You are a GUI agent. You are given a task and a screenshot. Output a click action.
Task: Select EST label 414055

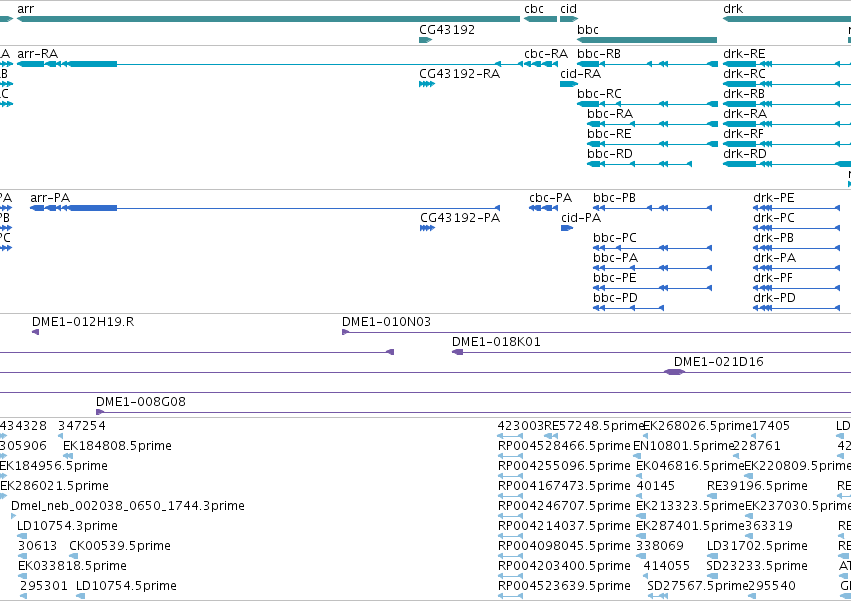point(667,566)
